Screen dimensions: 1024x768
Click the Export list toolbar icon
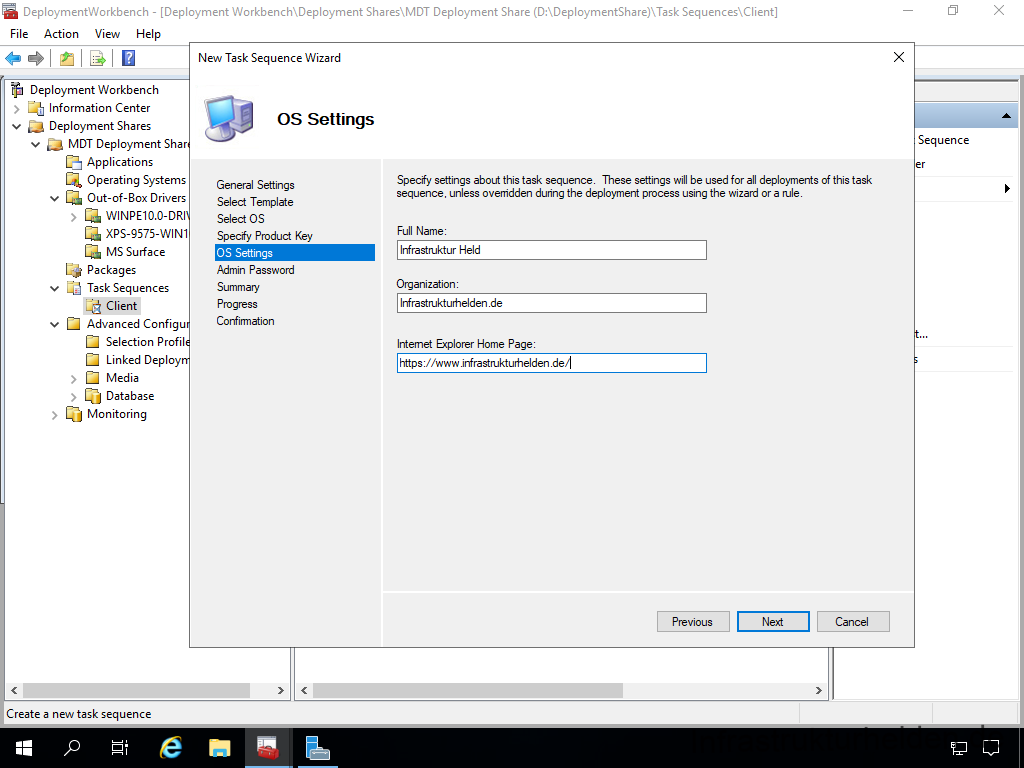tap(98, 58)
